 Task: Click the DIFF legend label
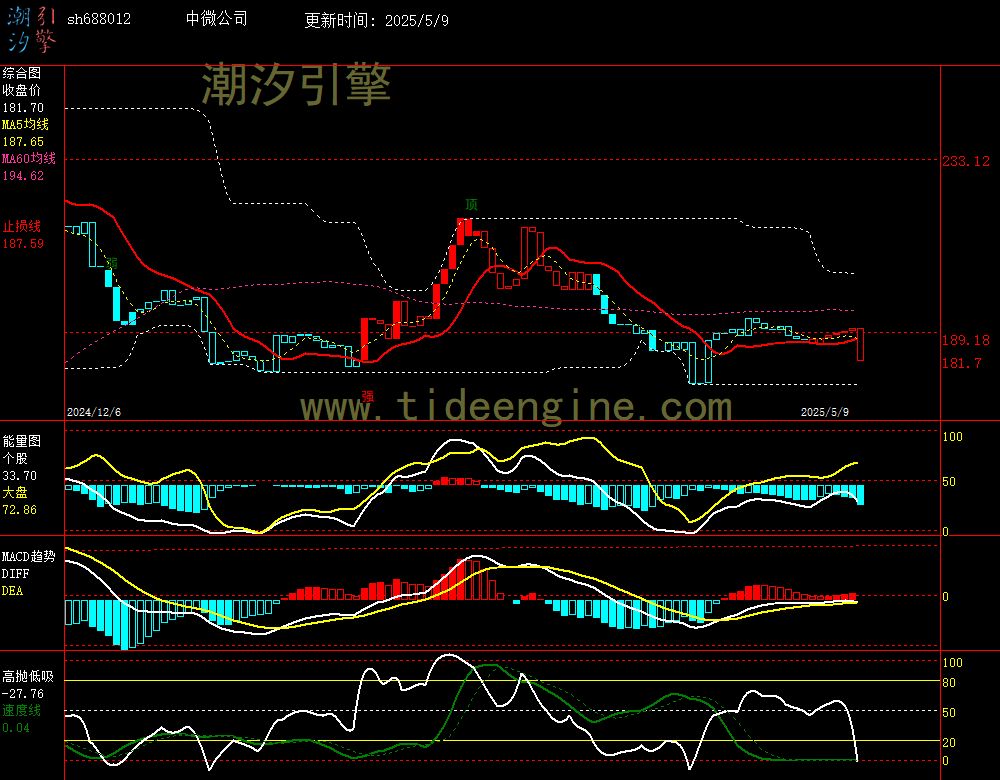click(x=15, y=573)
